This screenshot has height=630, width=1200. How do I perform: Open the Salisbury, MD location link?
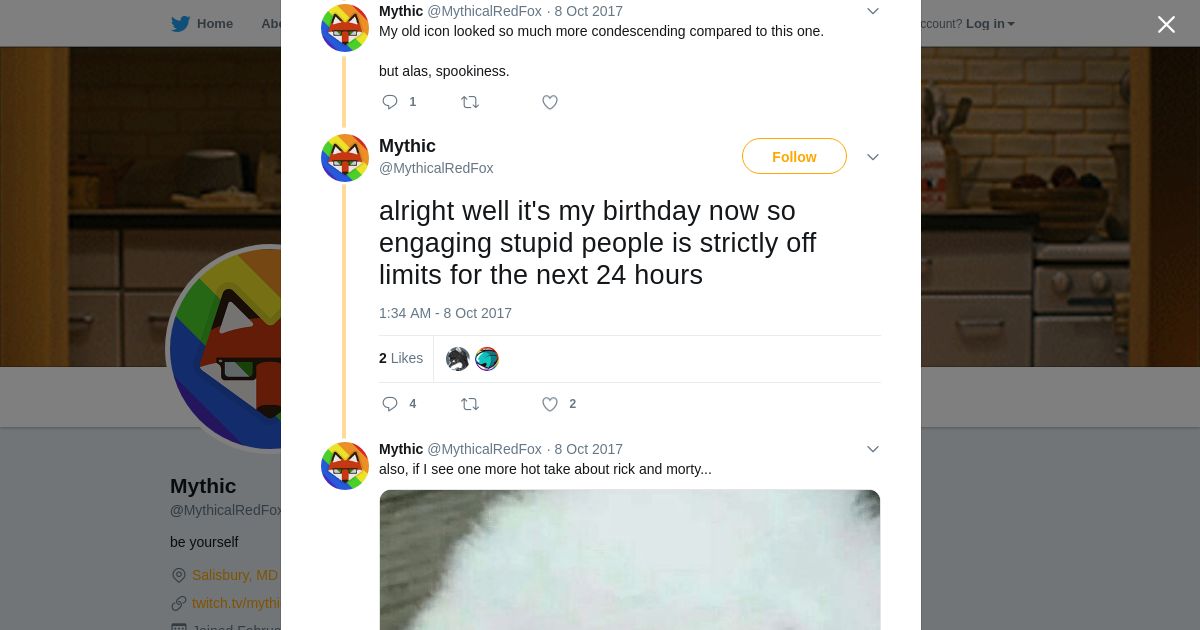(x=235, y=575)
